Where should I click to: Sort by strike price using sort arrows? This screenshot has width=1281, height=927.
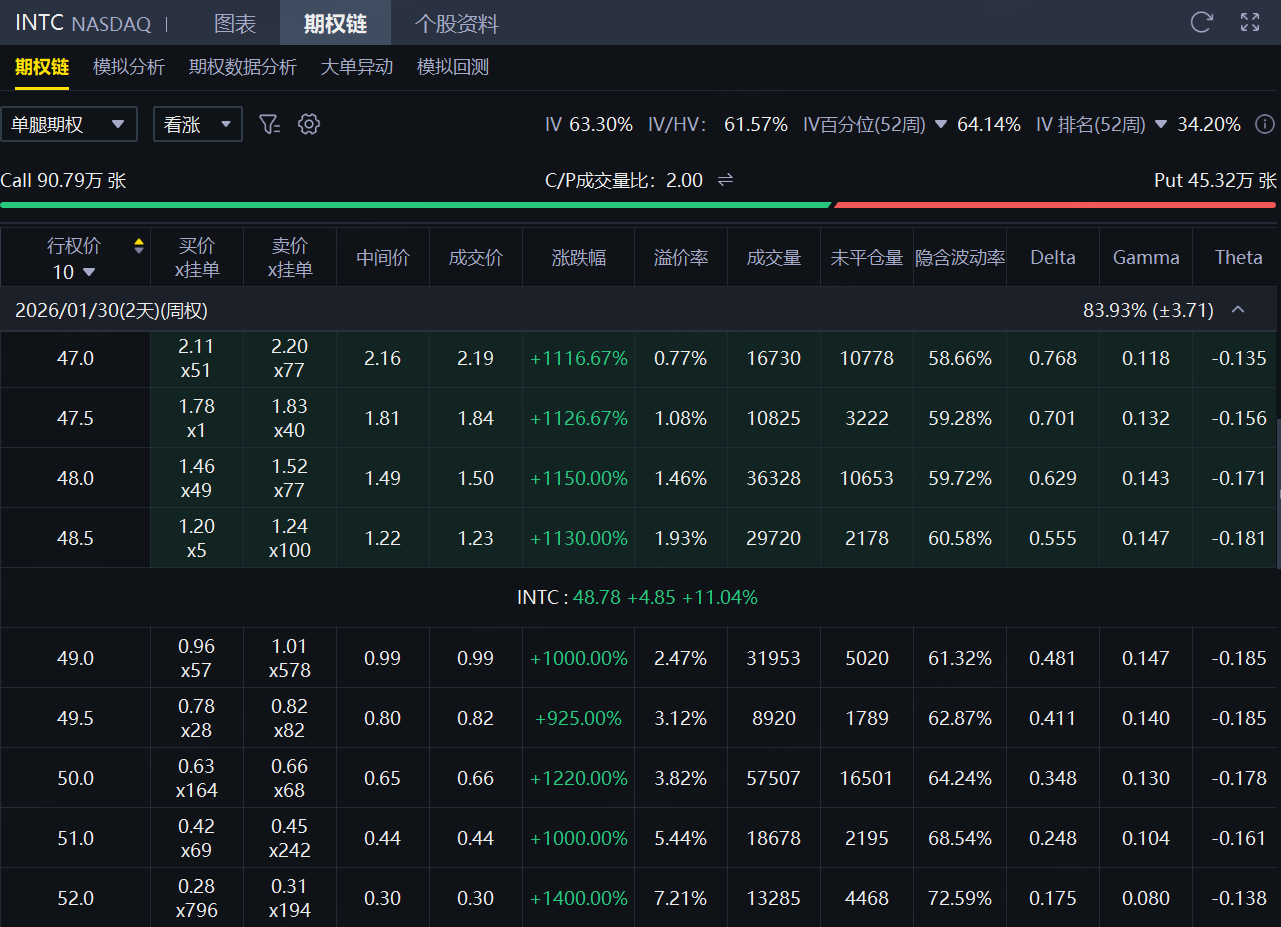(139, 246)
